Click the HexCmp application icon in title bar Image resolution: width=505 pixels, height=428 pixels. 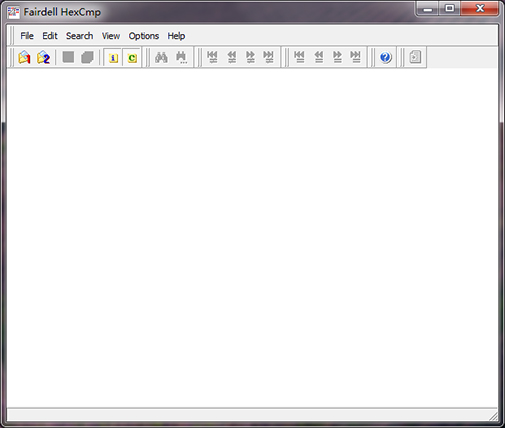tap(14, 12)
